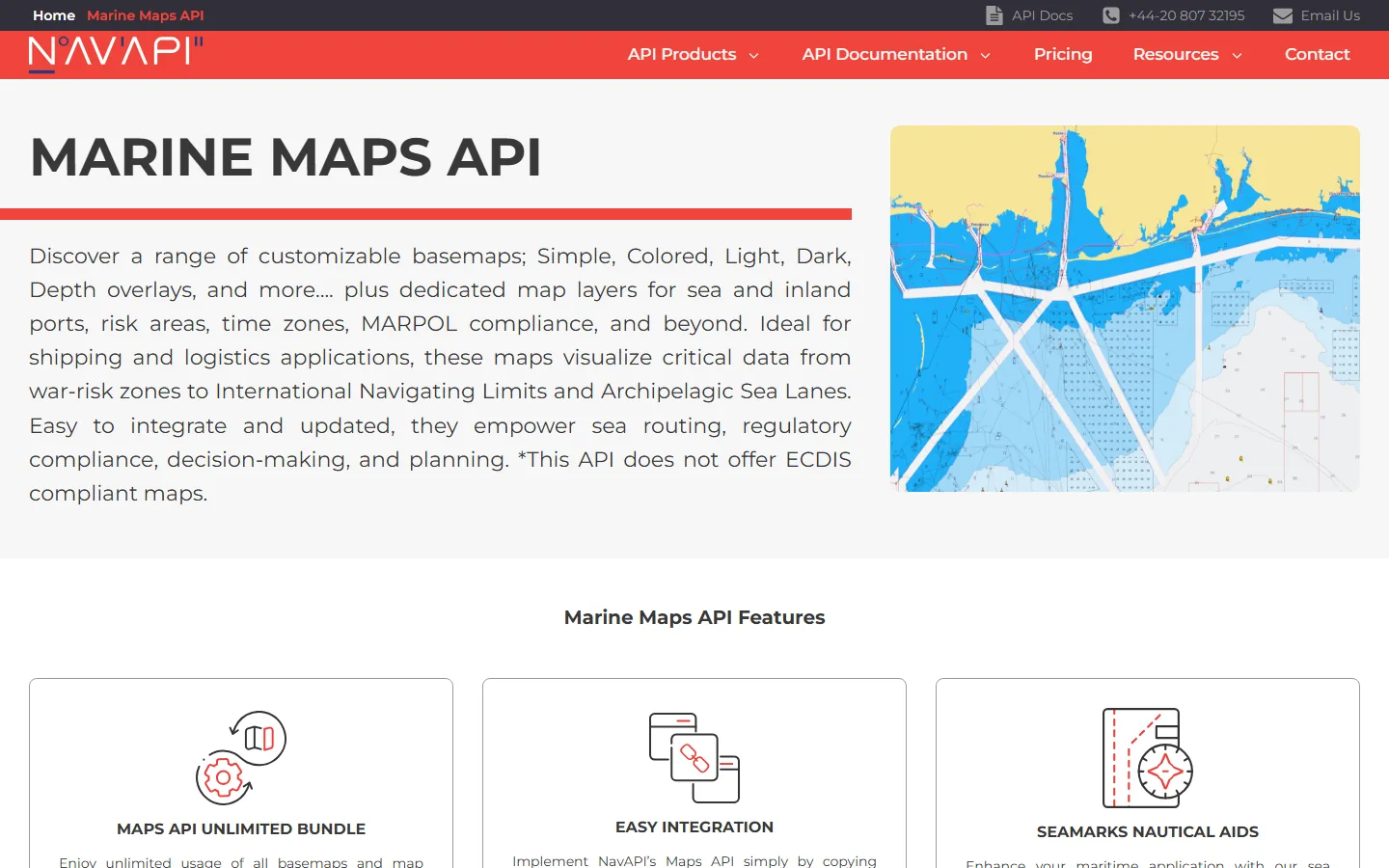Screen dimensions: 1389x868
Task: Open the Resources menu
Action: pyautogui.click(x=1176, y=54)
